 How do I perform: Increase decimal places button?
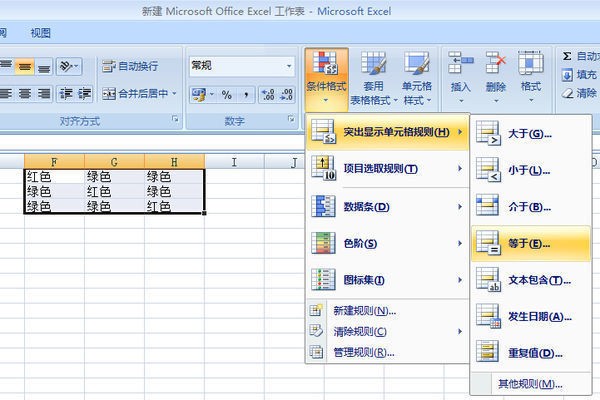click(x=268, y=95)
